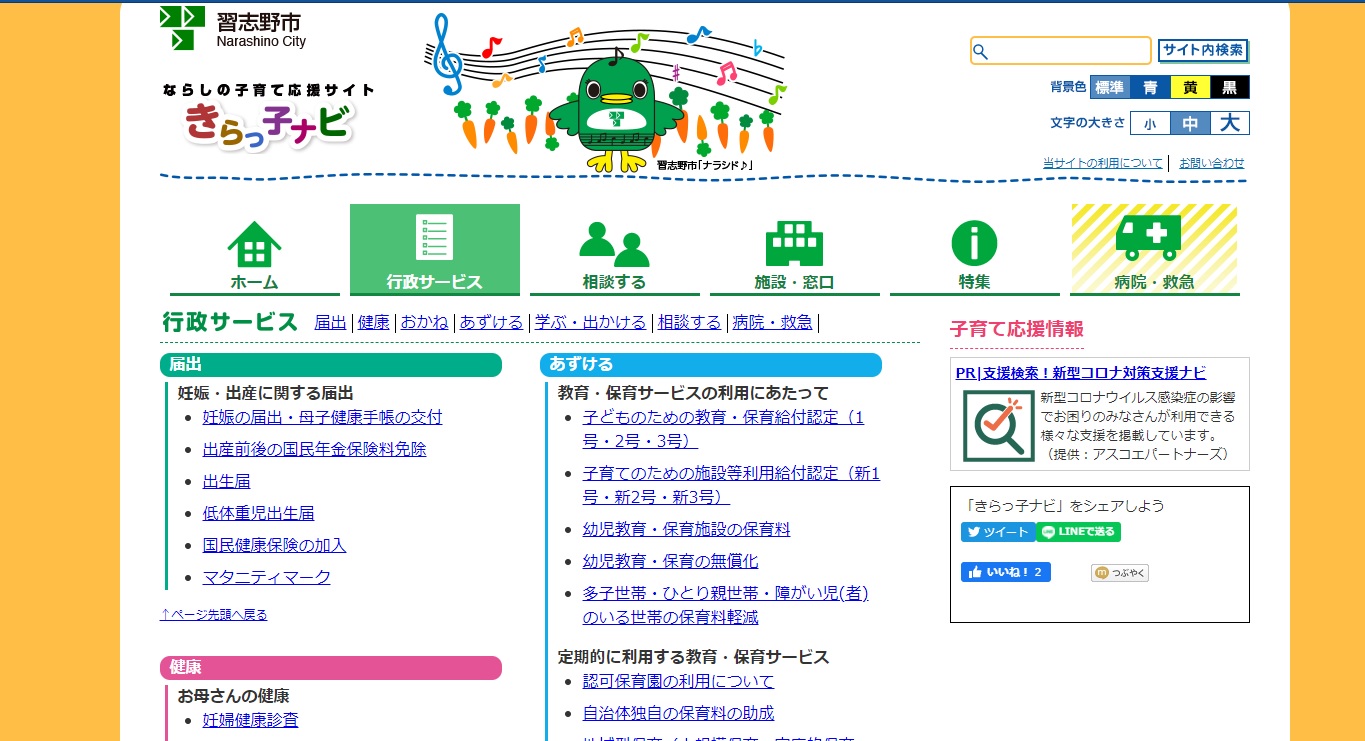Open 子どものための教育・保育給付認定 link
The width and height of the screenshot is (1365, 741).
click(723, 429)
